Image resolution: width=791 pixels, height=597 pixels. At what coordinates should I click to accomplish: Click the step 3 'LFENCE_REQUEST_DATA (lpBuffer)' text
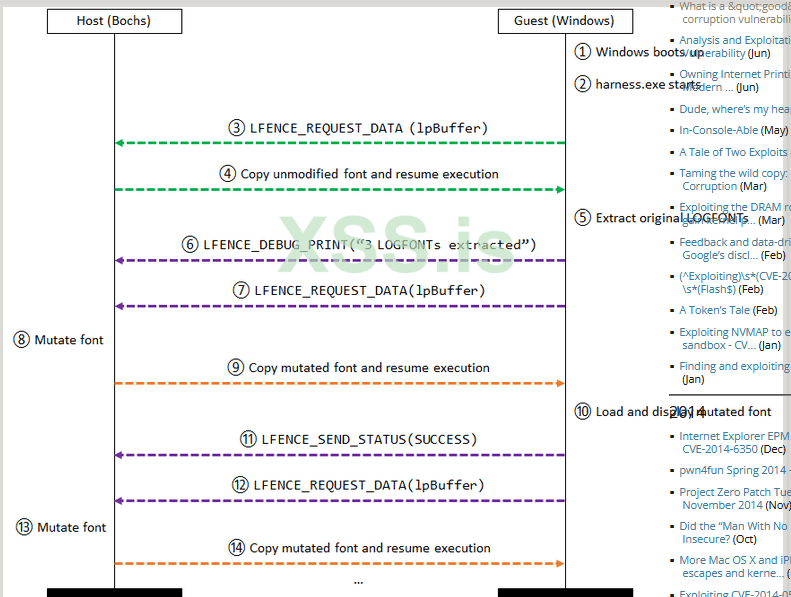click(369, 128)
